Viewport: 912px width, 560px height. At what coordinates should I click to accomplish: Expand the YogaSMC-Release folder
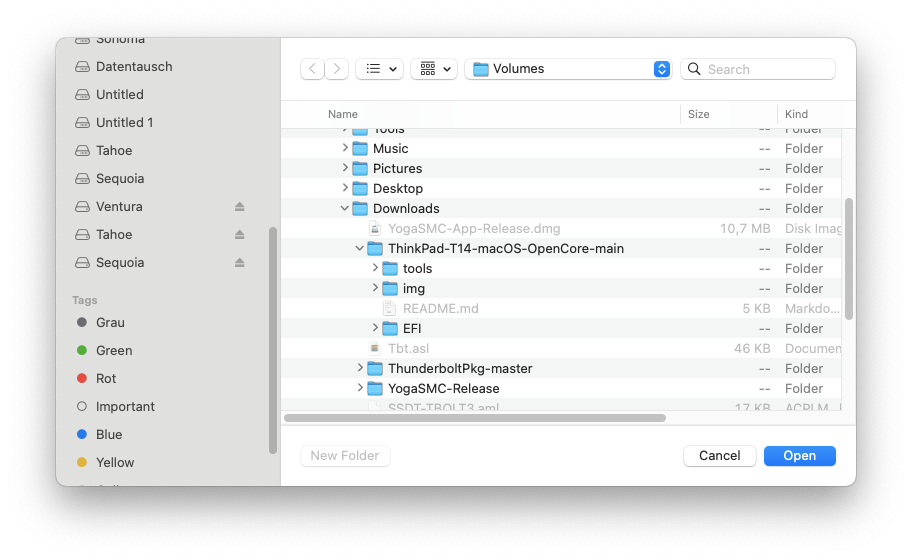pos(360,388)
